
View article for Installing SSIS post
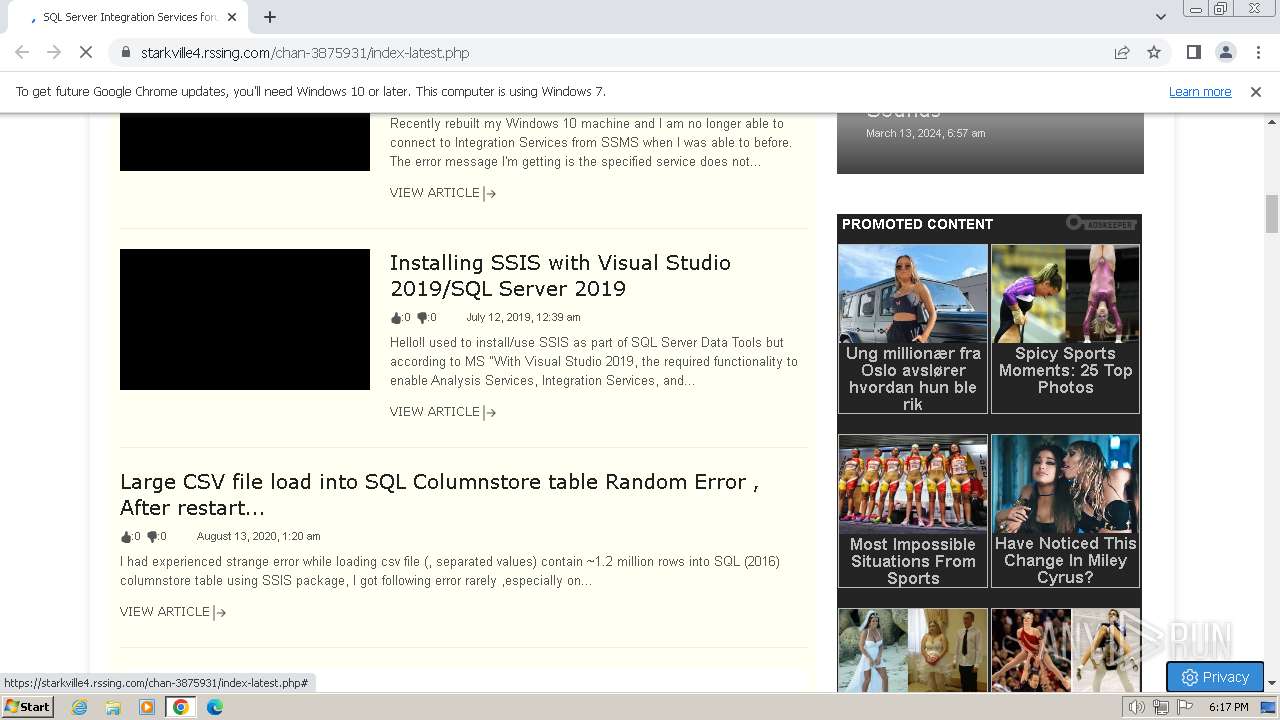pos(442,412)
